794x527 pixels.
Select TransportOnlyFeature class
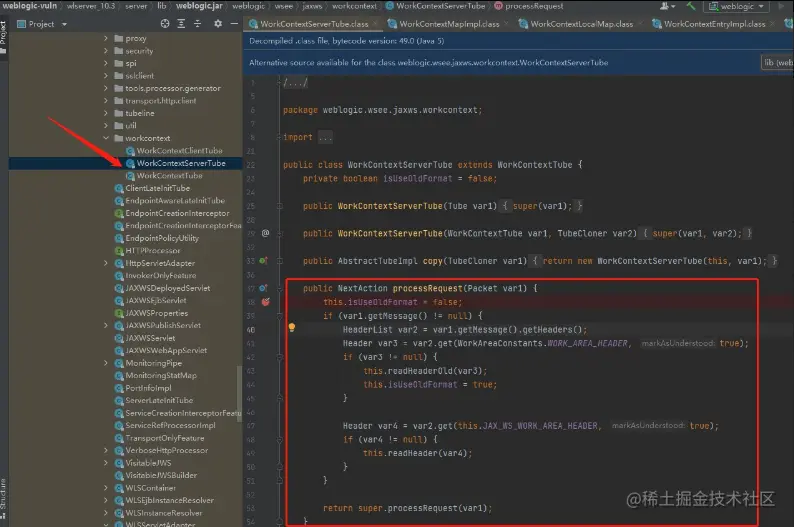[x=165, y=438]
